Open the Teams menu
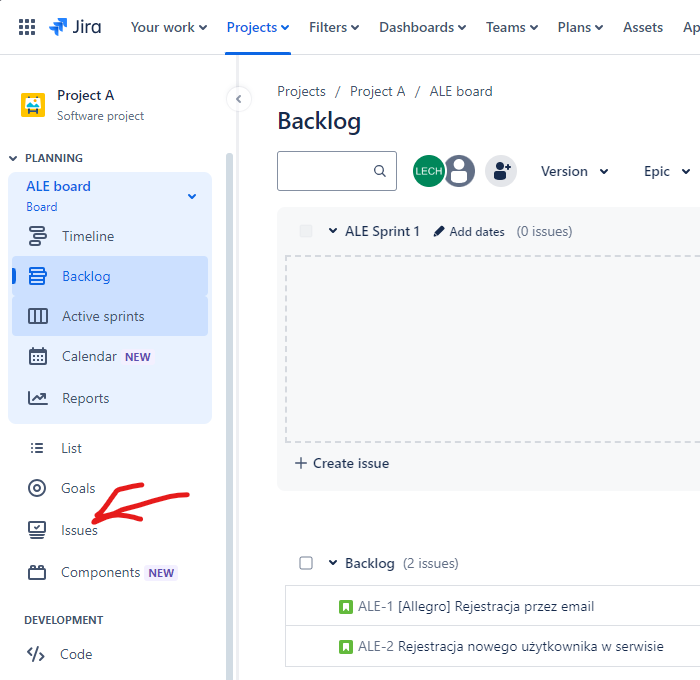The width and height of the screenshot is (700, 680). pos(512,27)
